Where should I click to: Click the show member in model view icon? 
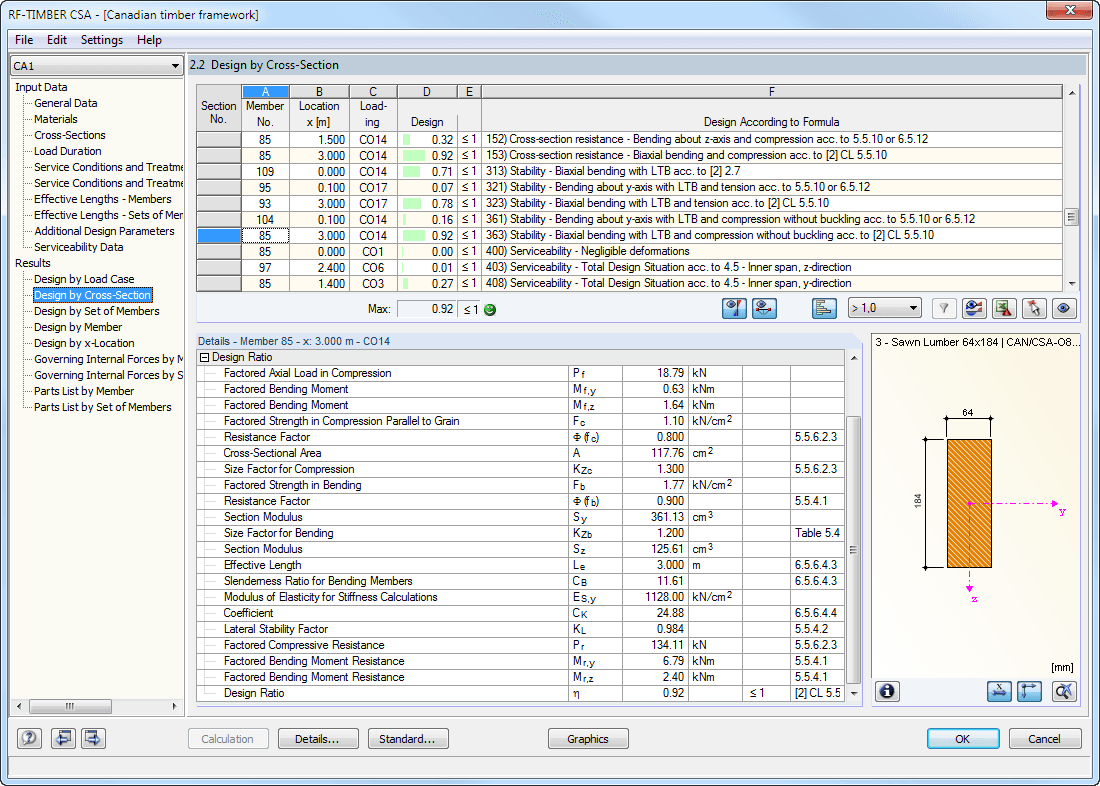point(764,308)
